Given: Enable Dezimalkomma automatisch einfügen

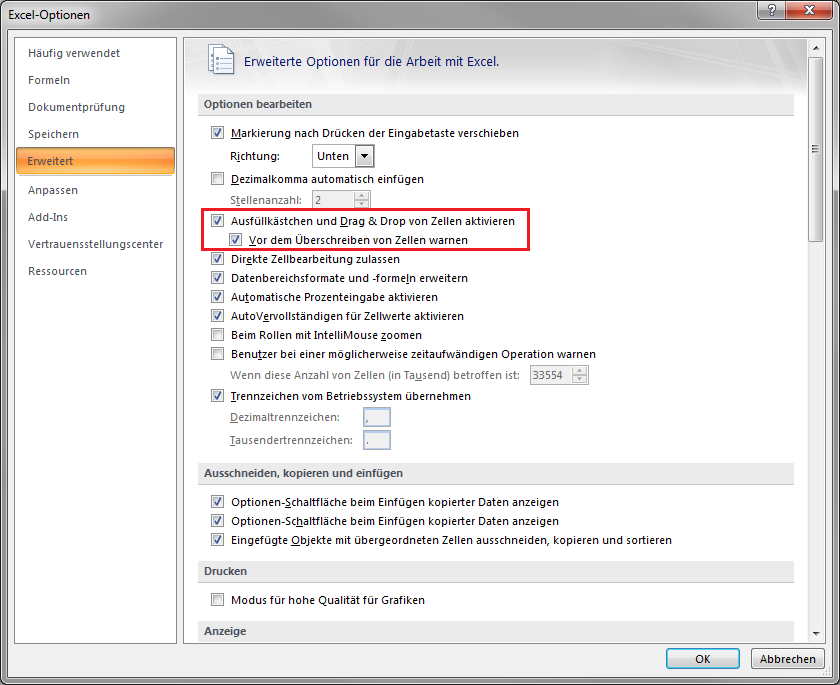Looking at the screenshot, I should (218, 179).
